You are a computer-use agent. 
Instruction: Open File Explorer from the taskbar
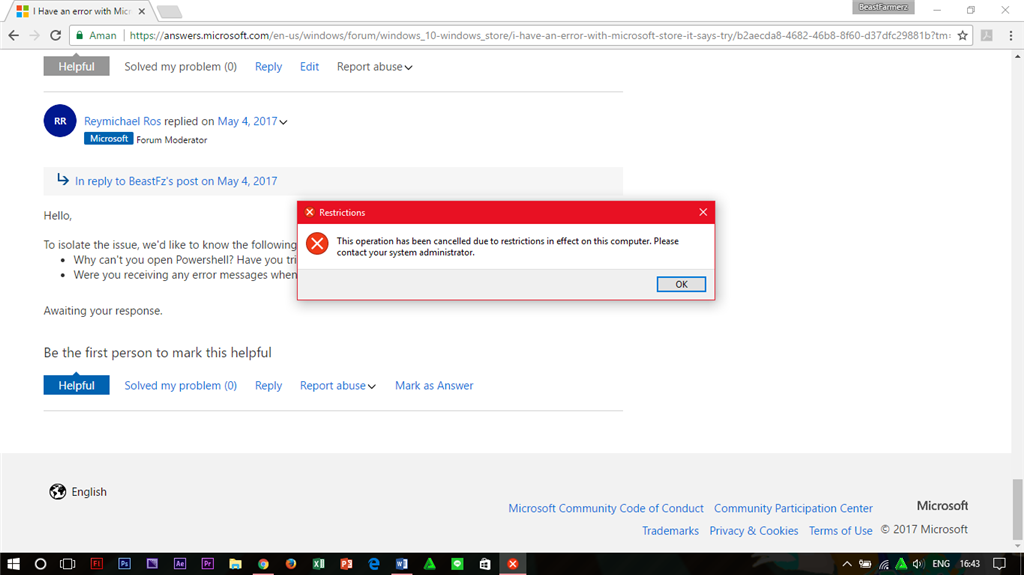[235, 564]
